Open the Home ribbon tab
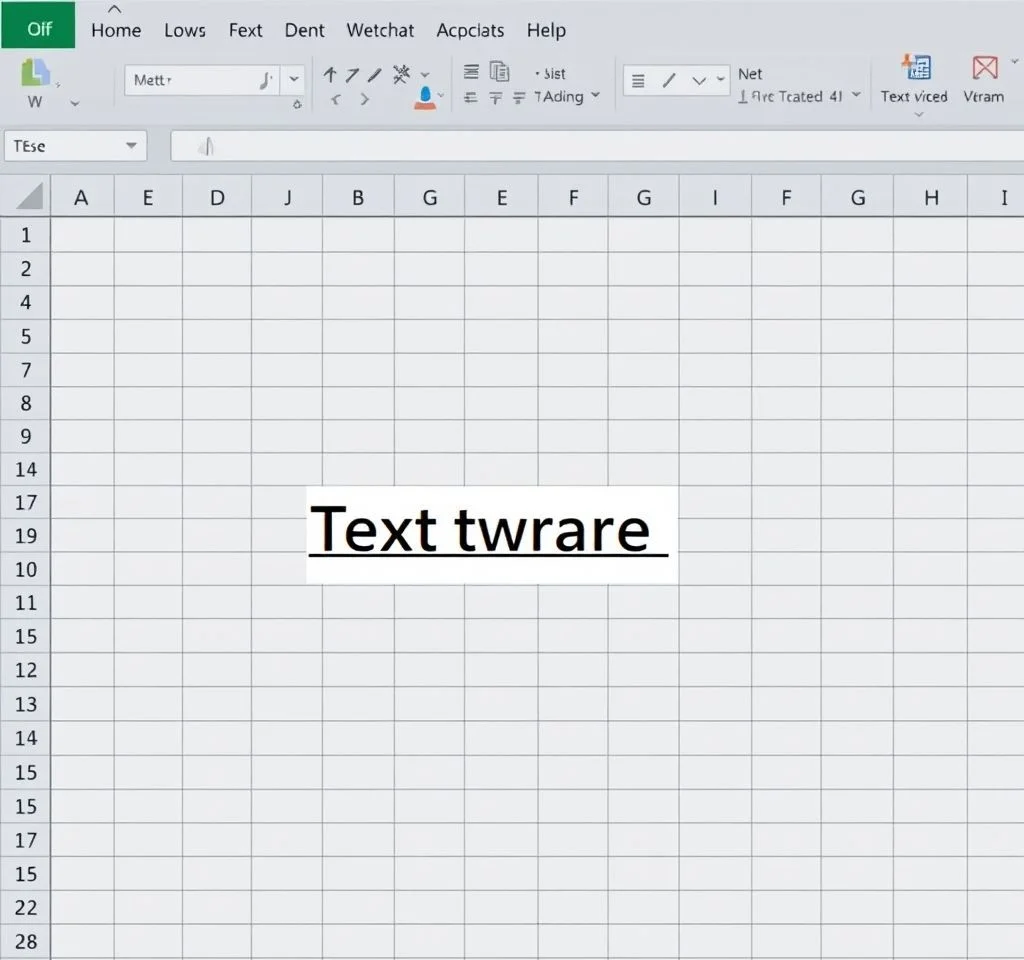The width and height of the screenshot is (1024, 960). point(116,30)
